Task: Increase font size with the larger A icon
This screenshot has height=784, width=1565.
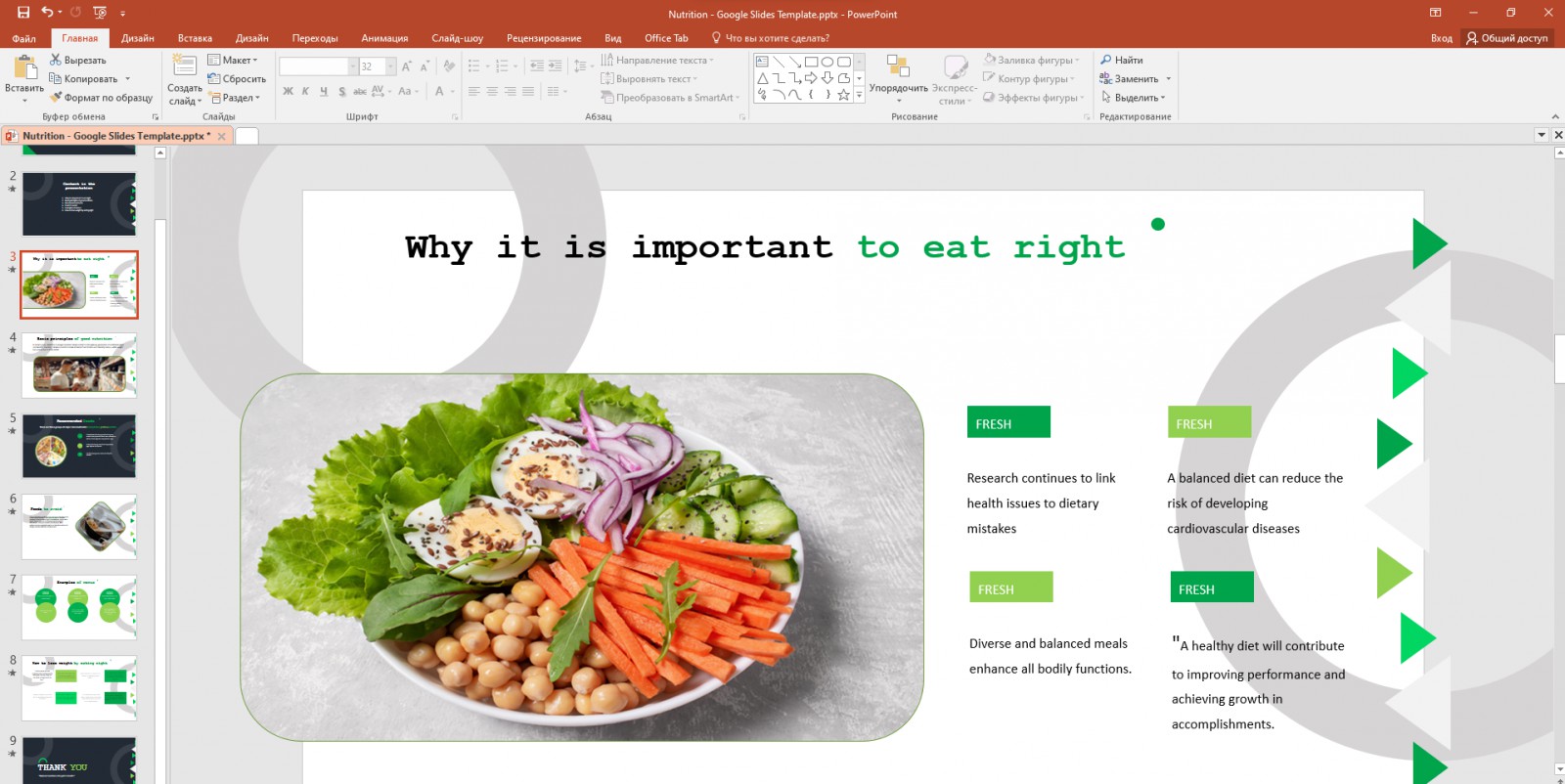Action: click(x=407, y=66)
